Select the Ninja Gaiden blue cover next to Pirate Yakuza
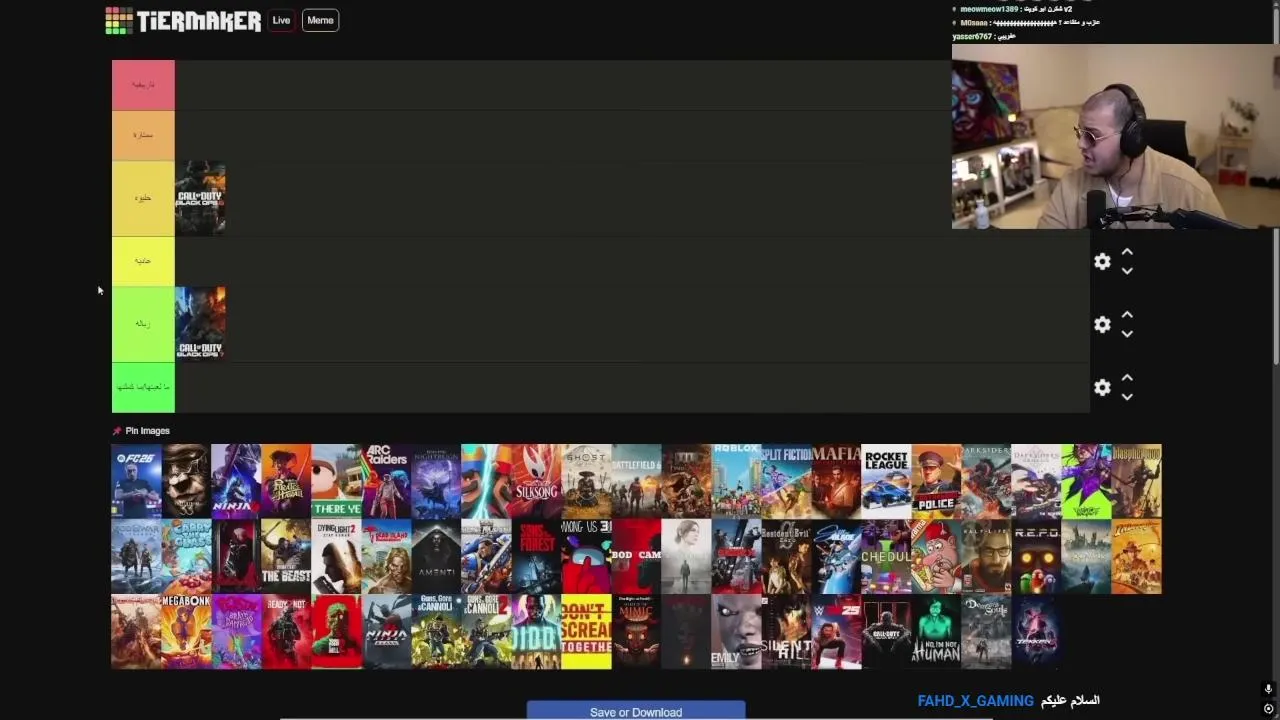Screen dimensions: 1280x720 click(236, 481)
